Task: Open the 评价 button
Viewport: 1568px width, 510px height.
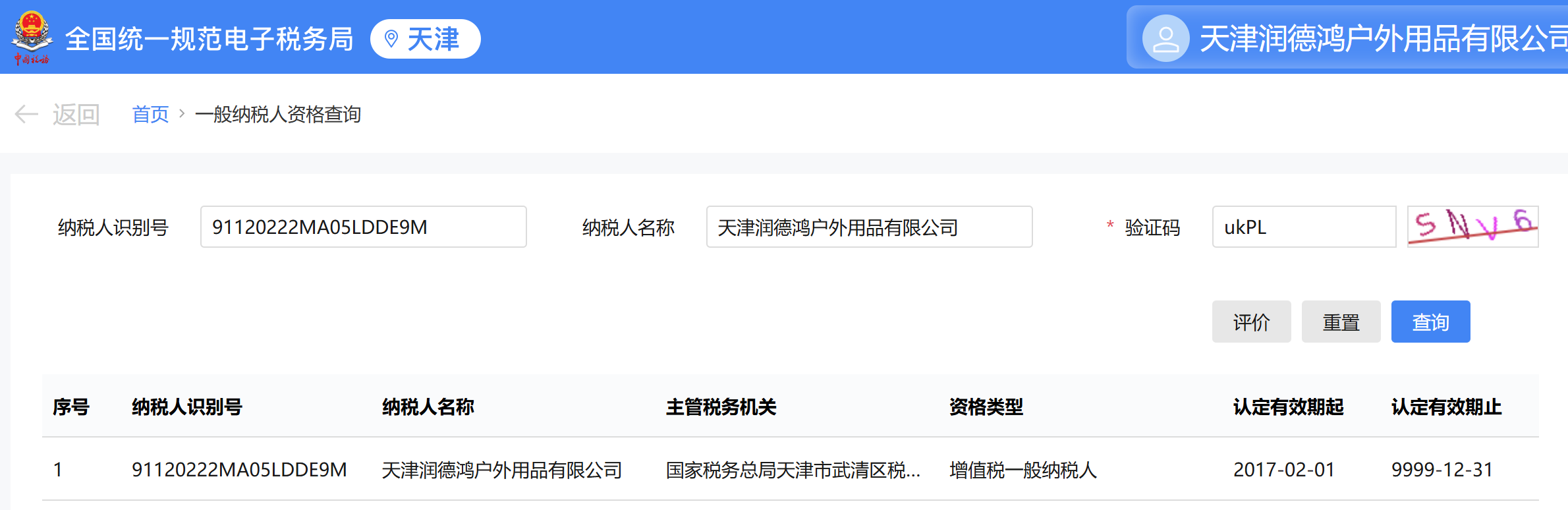Action: click(x=1251, y=322)
